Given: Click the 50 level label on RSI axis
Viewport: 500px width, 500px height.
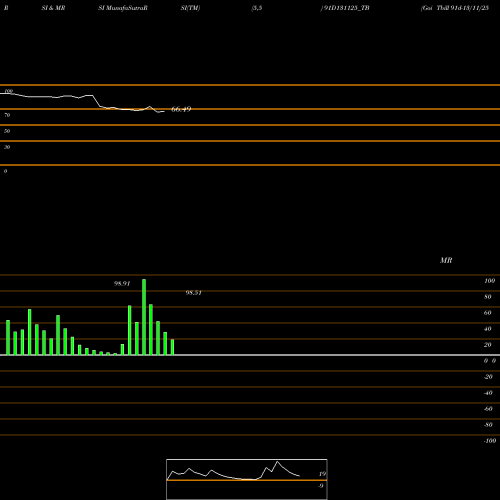Looking at the screenshot, I should pyautogui.click(x=7, y=131).
